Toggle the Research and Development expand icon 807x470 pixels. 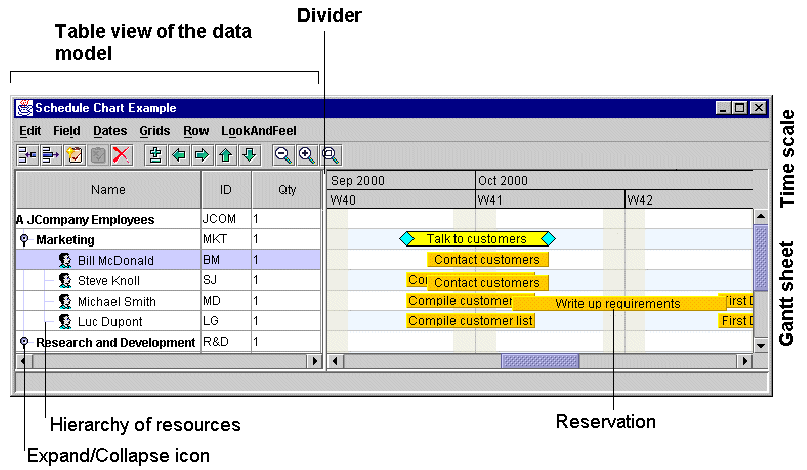[x=24, y=342]
